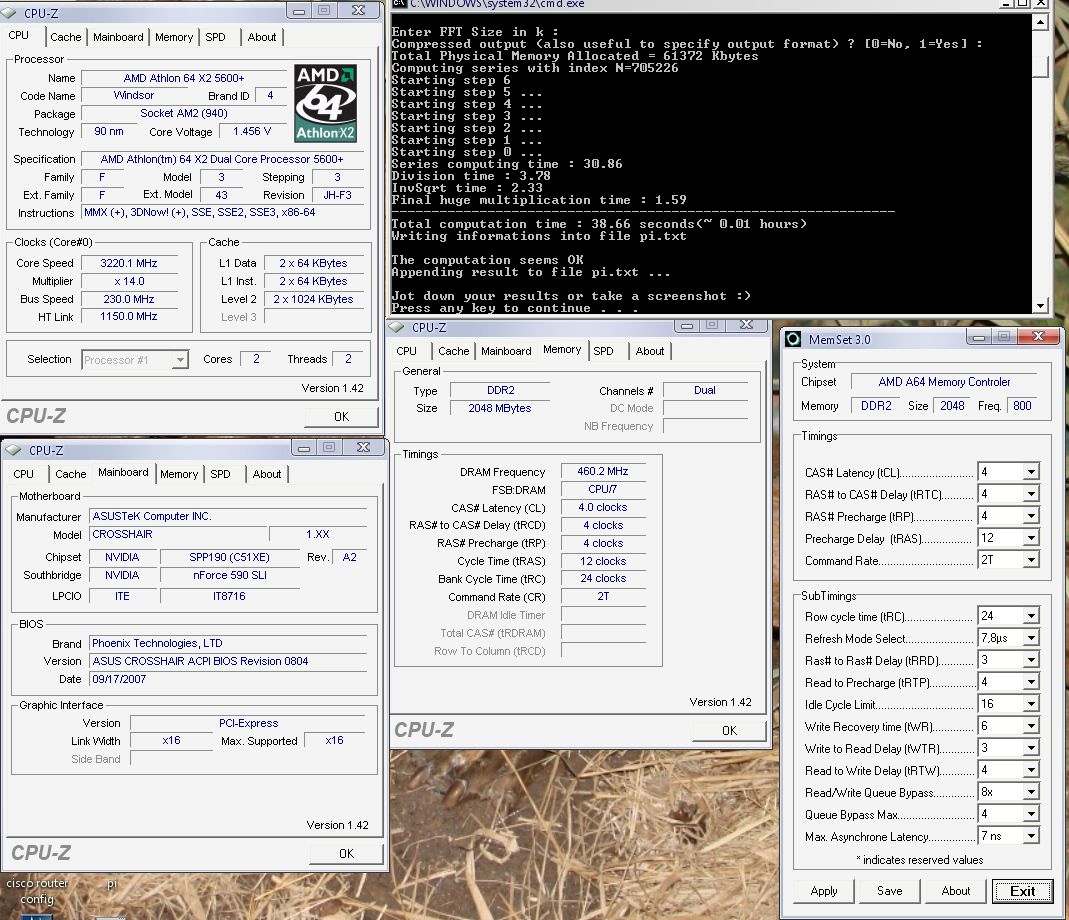
Task: Click the motherboard Model field 'CROSSHAIR'
Action: click(179, 534)
